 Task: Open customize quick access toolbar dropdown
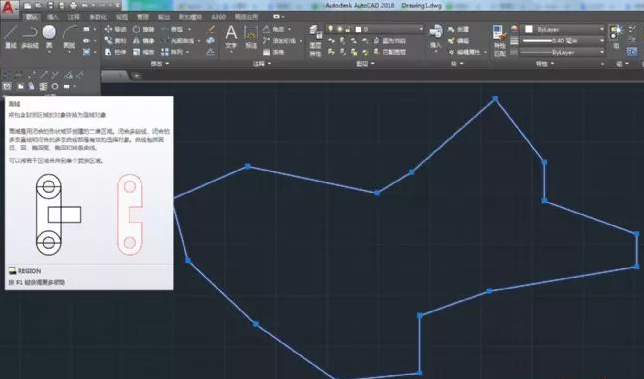coord(118,6)
